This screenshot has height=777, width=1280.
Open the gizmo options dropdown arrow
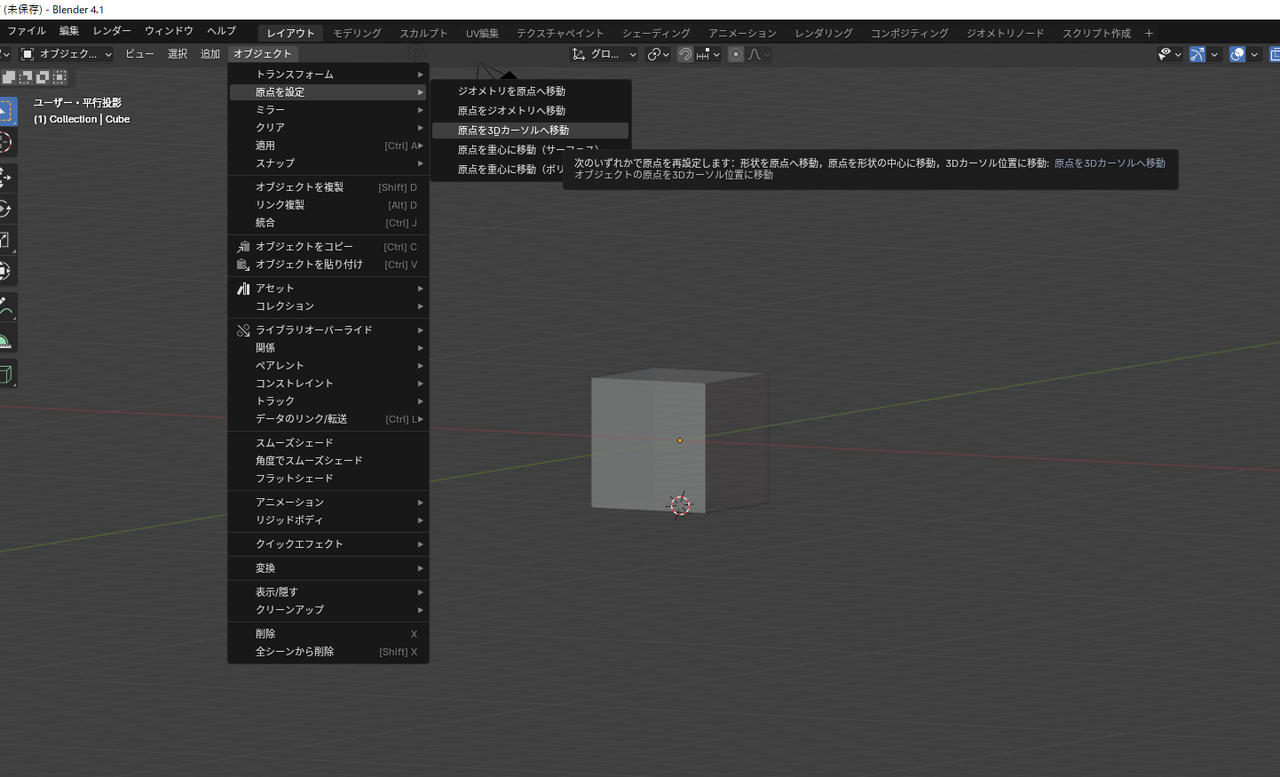point(1215,54)
